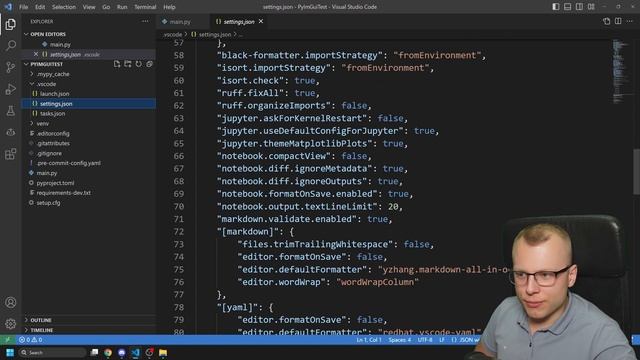Open the Extensions view
Image resolution: width=640 pixels, height=360 pixels.
tap(11, 154)
